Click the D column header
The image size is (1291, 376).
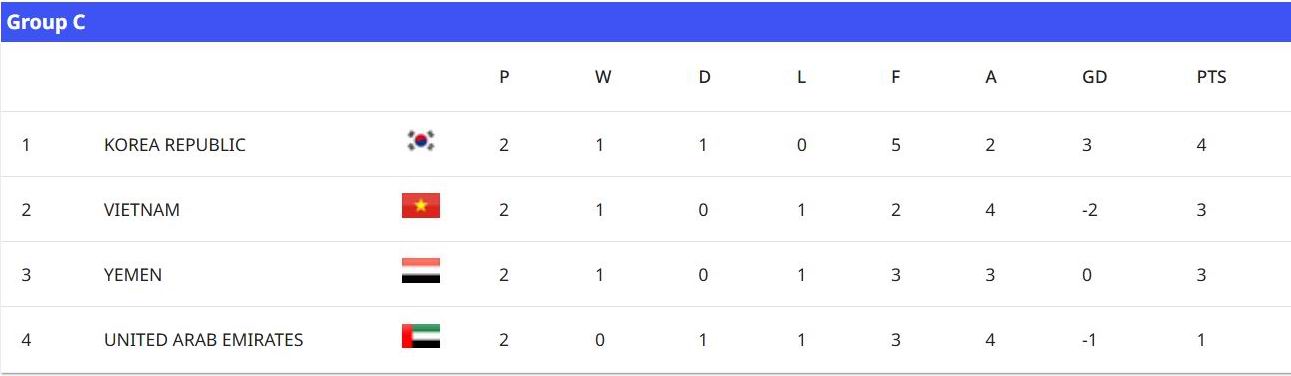pyautogui.click(x=704, y=77)
